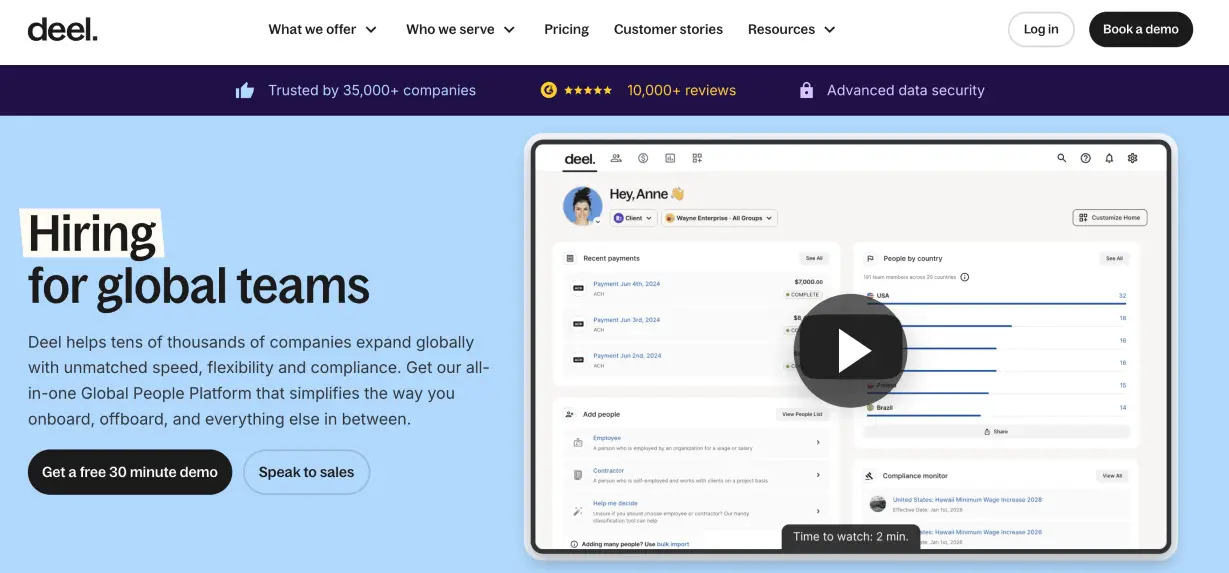Viewport: 1229px width, 573px height.
Task: Open the 10,000+ reviews link
Action: click(681, 90)
